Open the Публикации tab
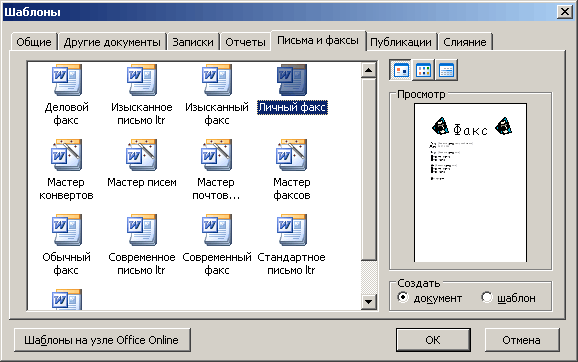 click(401, 42)
